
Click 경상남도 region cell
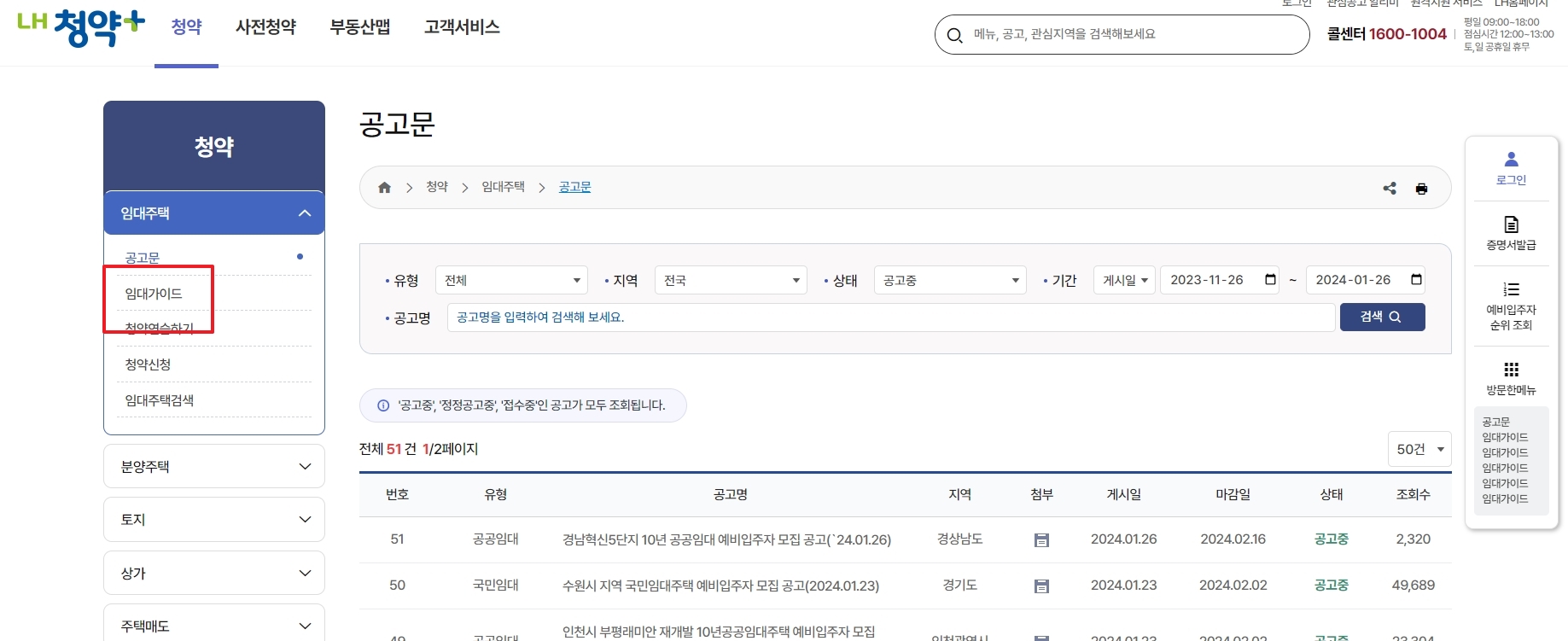click(x=960, y=539)
